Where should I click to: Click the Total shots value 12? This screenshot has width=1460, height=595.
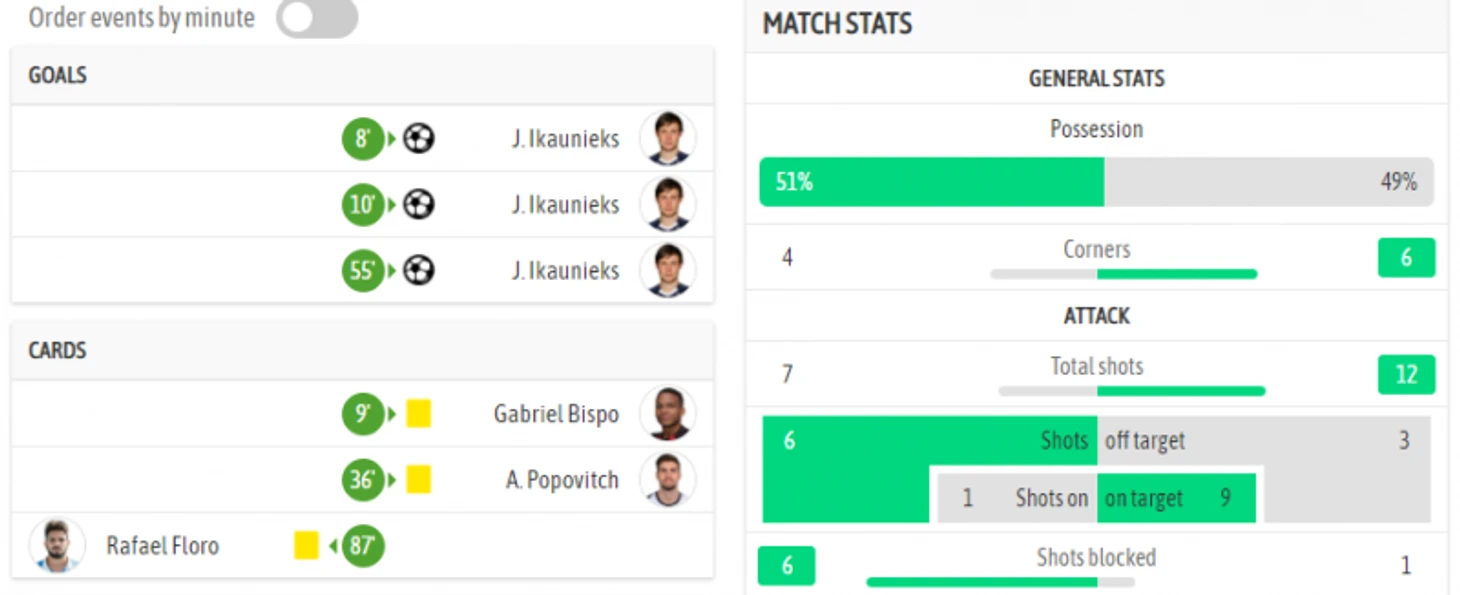pos(1406,374)
